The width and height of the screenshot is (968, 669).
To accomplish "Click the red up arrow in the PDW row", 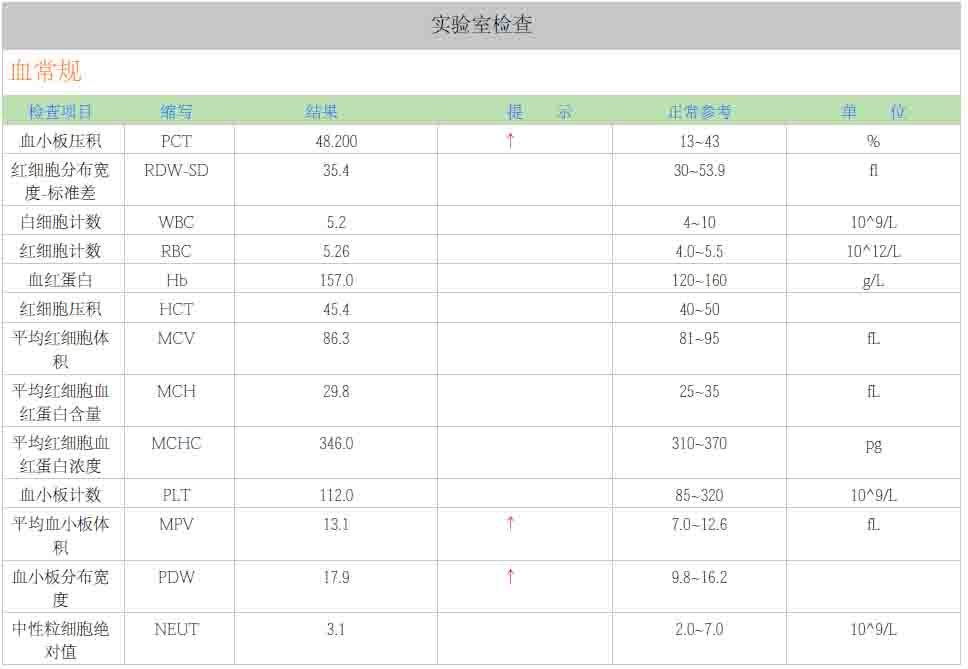I will click(510, 576).
